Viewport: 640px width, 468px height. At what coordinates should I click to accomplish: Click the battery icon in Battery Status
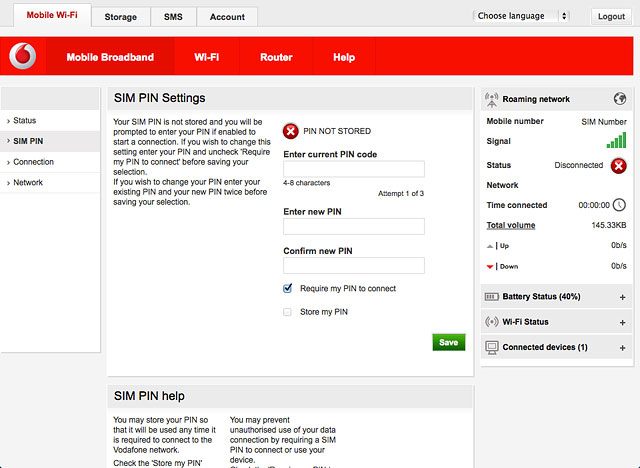(491, 297)
